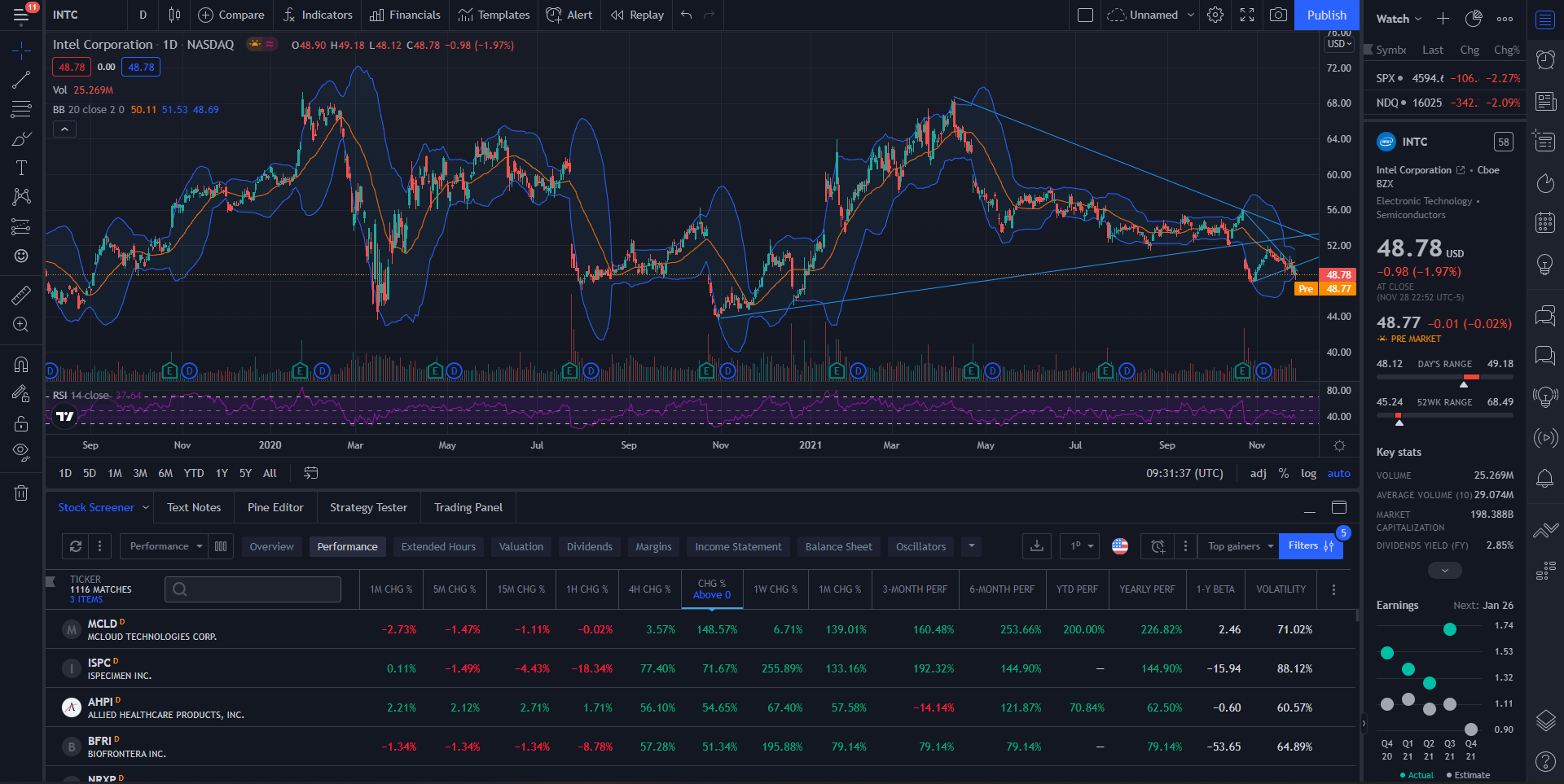This screenshot has height=784, width=1564.
Task: Open the Unnamed layout dropdown
Action: point(1190,15)
